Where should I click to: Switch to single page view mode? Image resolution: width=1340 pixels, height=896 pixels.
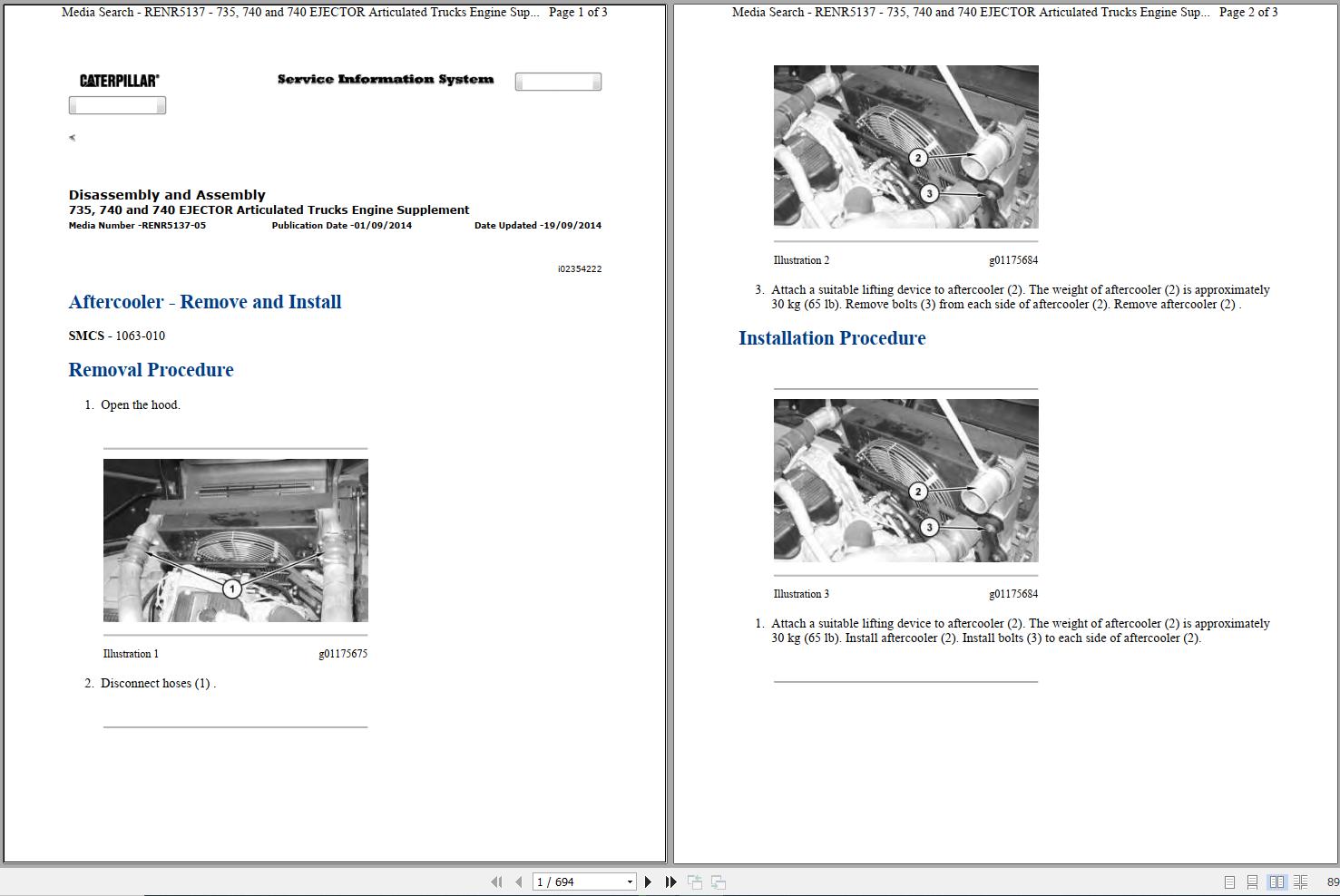pos(1229,881)
